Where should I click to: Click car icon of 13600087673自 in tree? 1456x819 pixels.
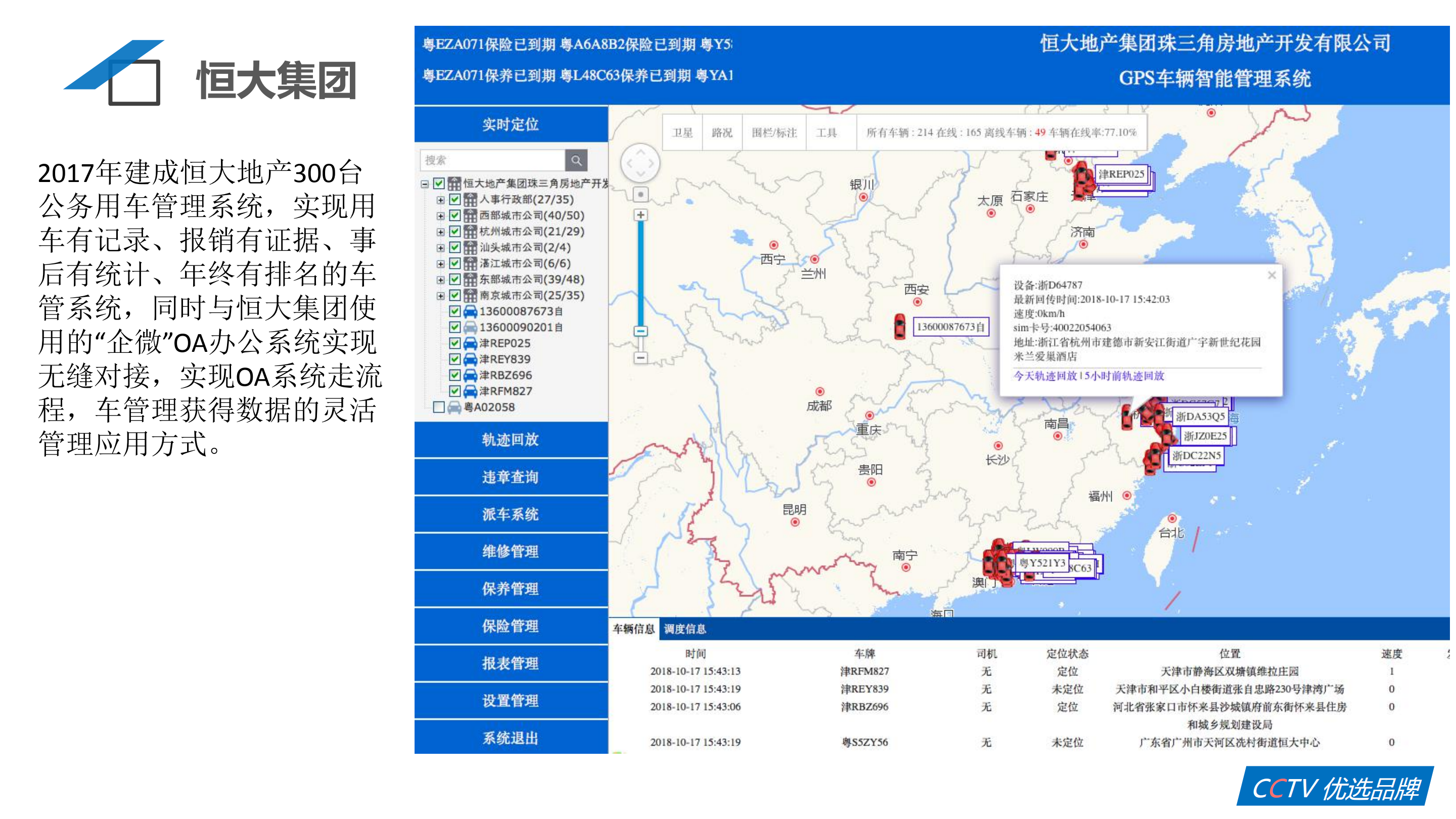[470, 311]
